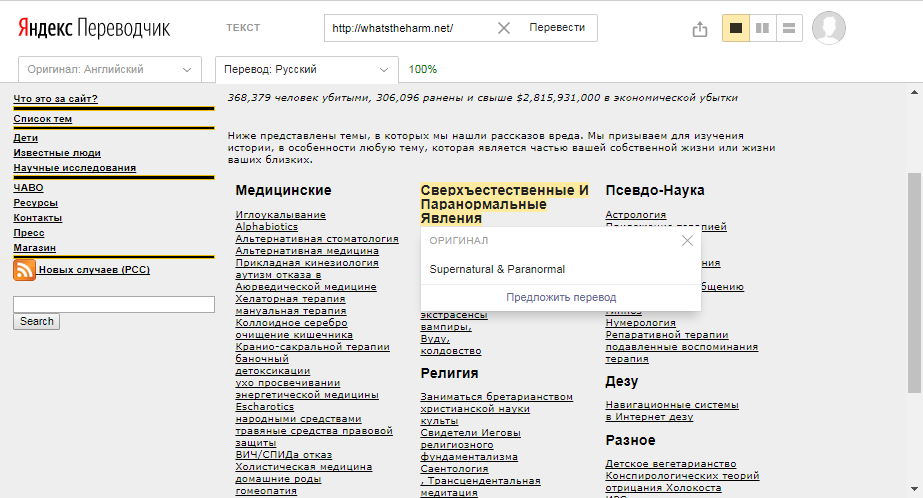Open the Прикладная кинезиология link
This screenshot has width=923, height=498.
(307, 263)
